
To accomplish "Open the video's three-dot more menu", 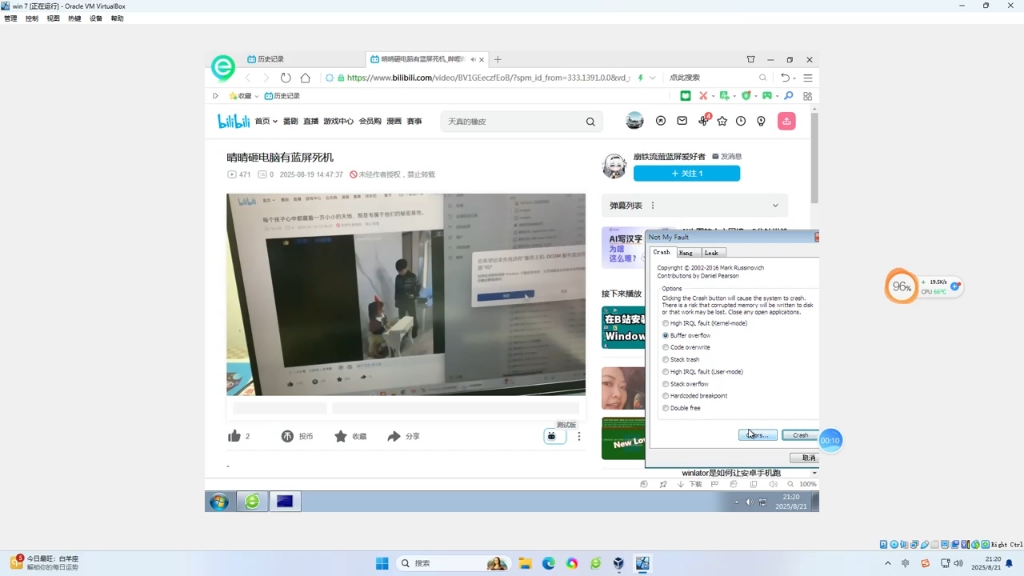I will pos(579,436).
